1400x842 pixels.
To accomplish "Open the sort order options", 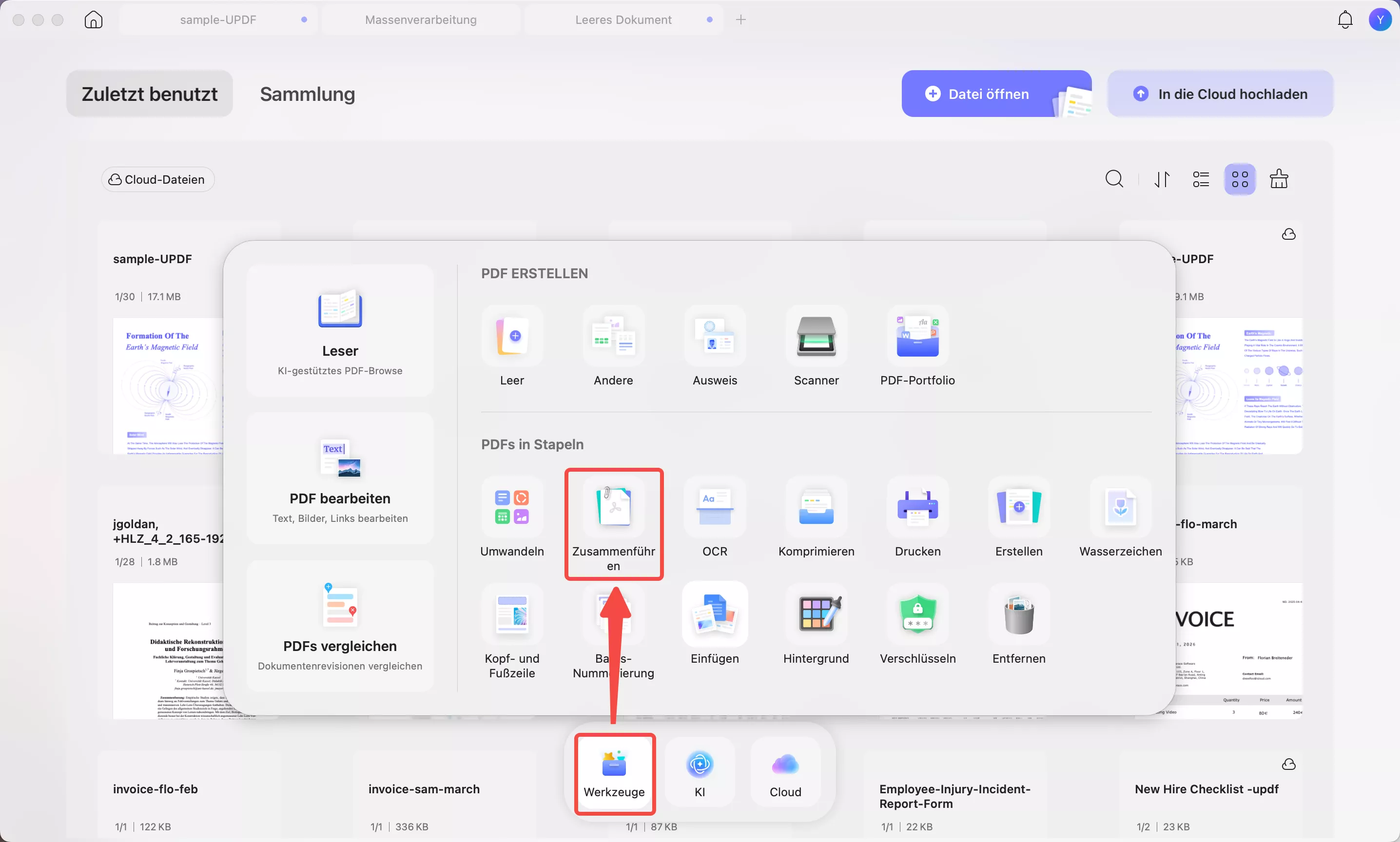I will pyautogui.click(x=1162, y=179).
